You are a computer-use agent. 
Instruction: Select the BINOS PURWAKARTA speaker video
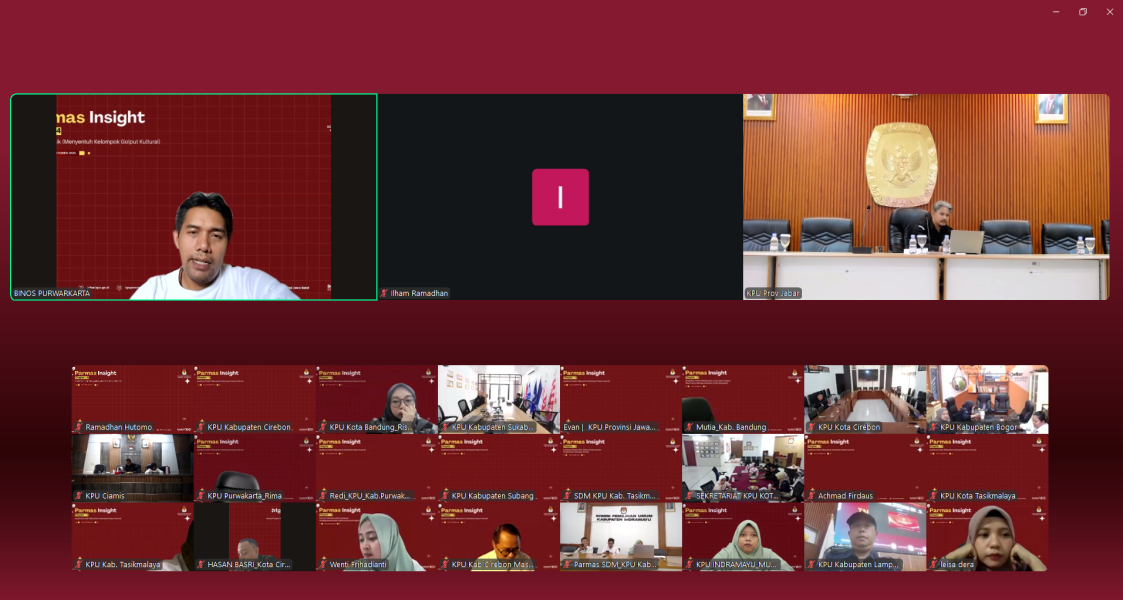[194, 197]
